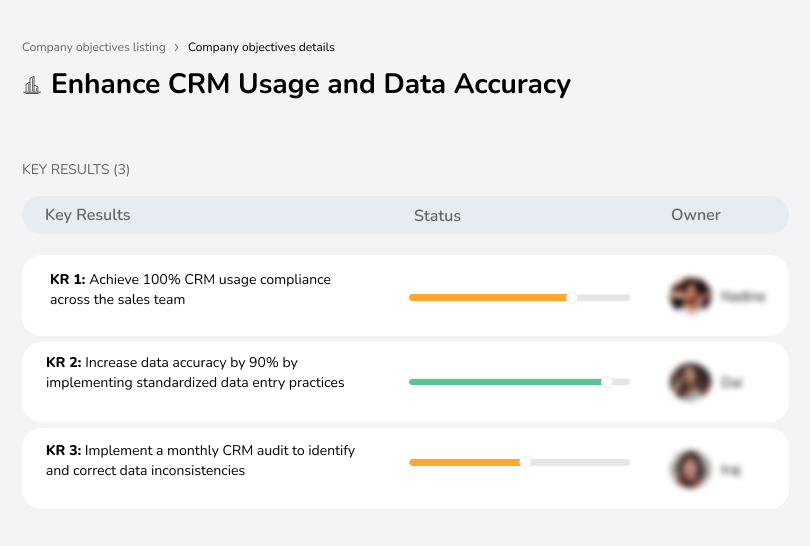
Task: Click the breadcrumb chevron separator
Action: click(x=177, y=48)
